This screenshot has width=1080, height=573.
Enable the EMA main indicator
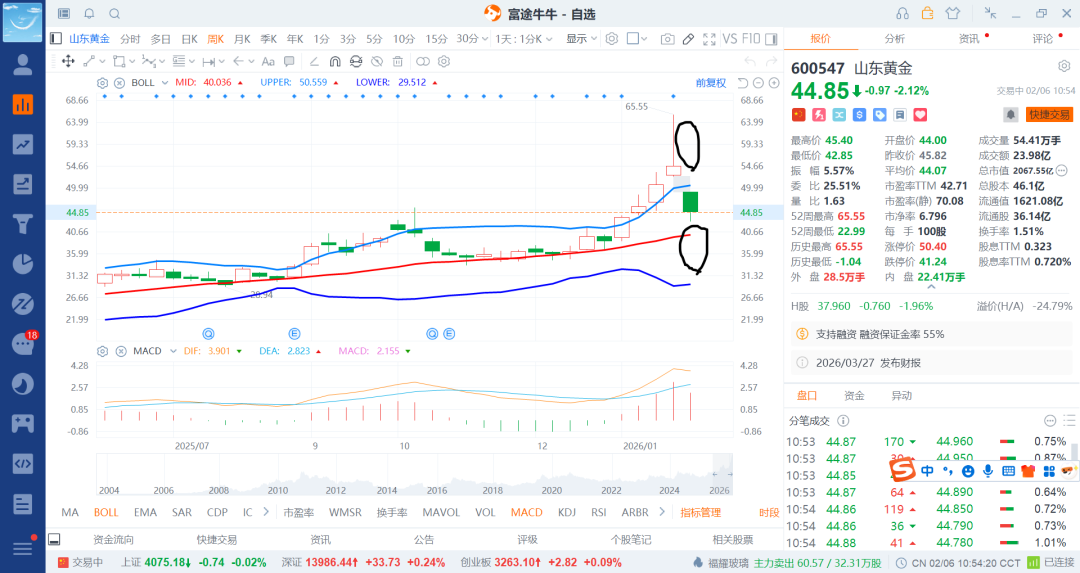pyautogui.click(x=145, y=512)
